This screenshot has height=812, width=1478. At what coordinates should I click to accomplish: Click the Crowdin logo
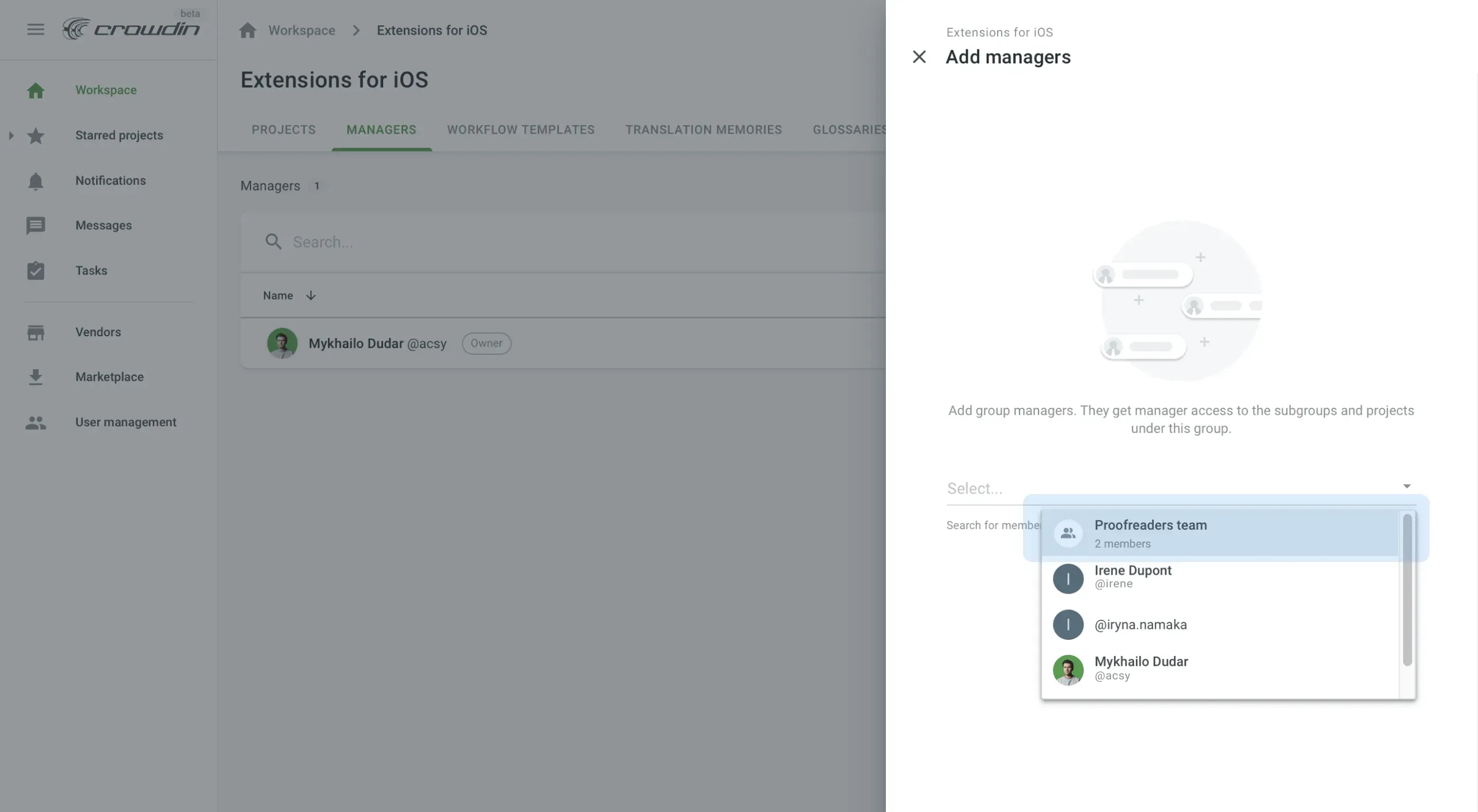(x=131, y=29)
